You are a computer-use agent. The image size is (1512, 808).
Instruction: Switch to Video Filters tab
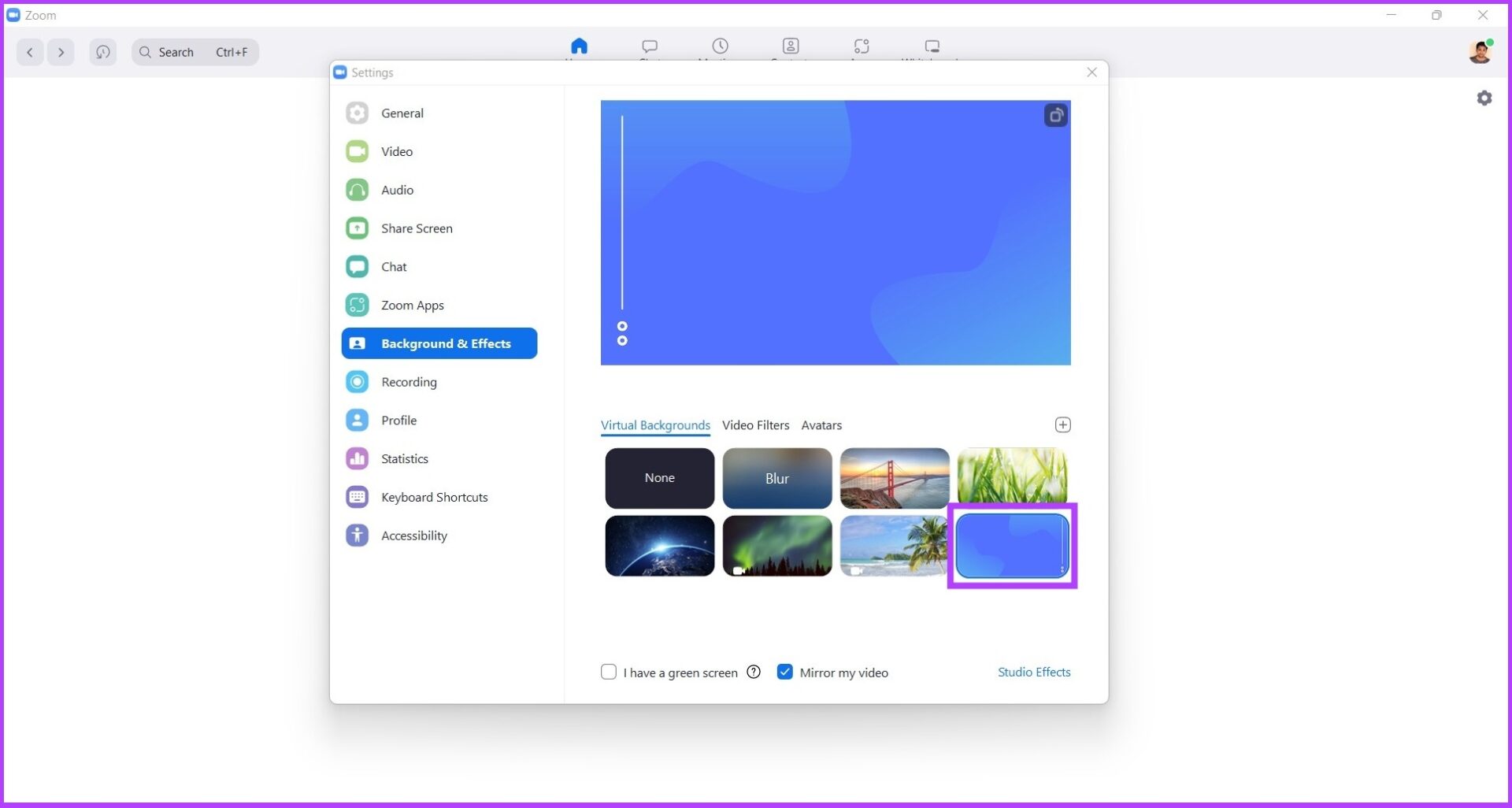pos(755,425)
